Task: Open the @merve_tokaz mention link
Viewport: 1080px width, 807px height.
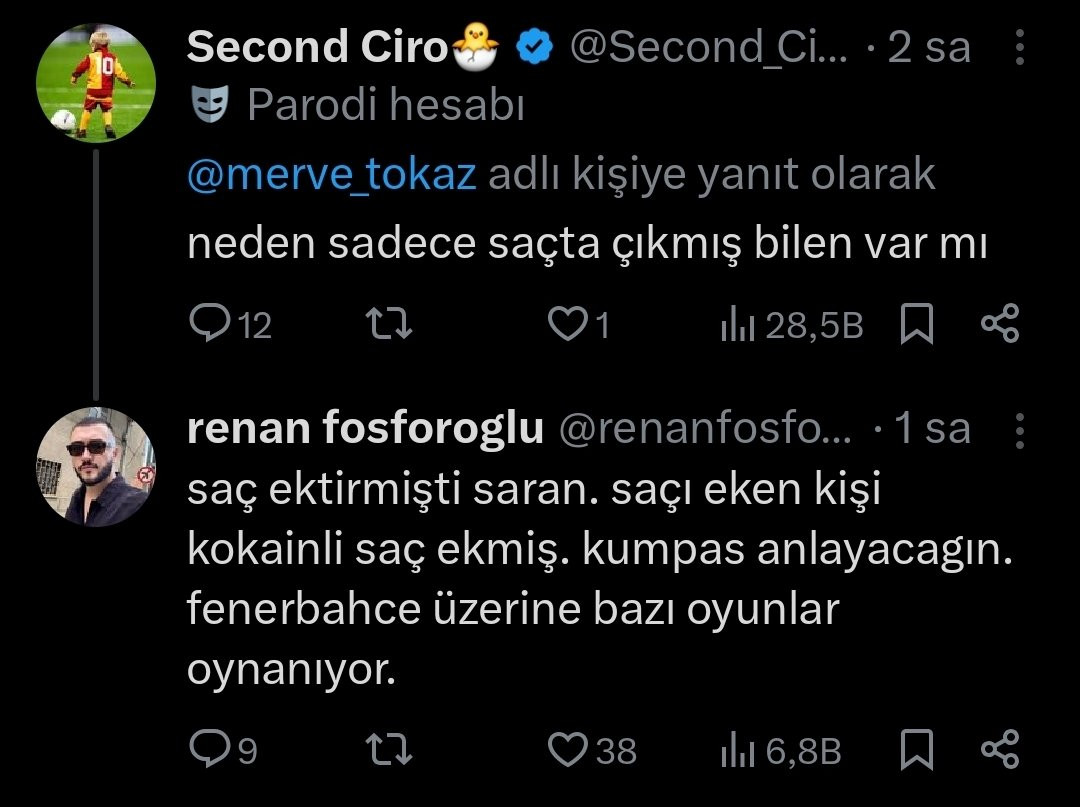Action: 331,175
